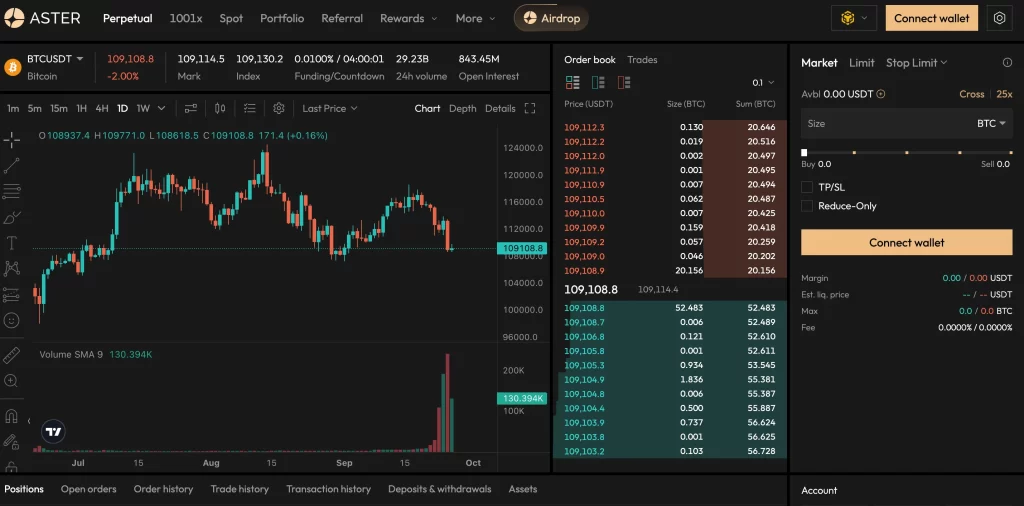The width and height of the screenshot is (1024, 506).
Task: Open chart settings gear icon
Action: (x=279, y=108)
